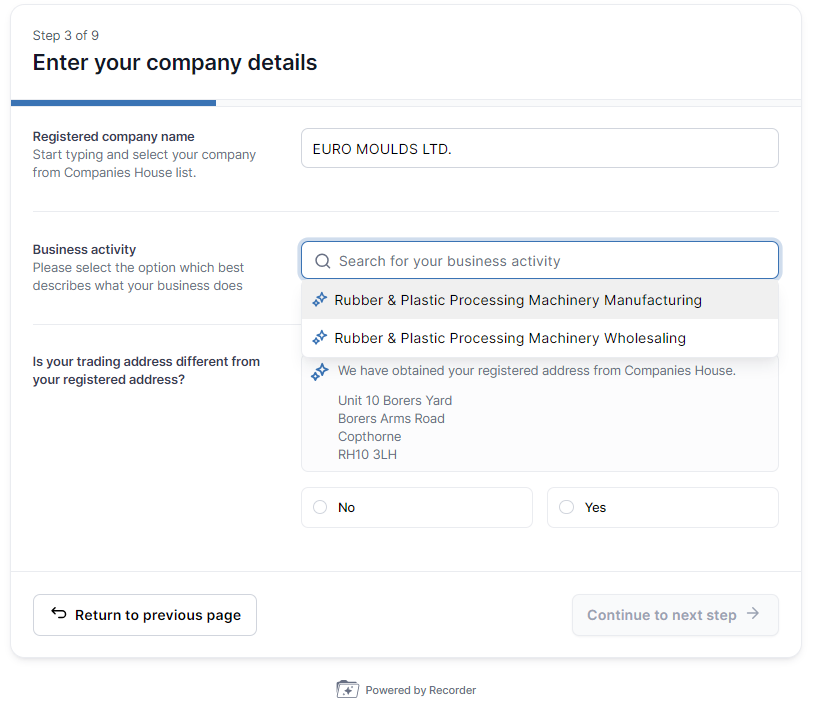Choose Rubber & Plastic Processing Machinery Wholesaling
Viewport: 820px width, 717px height.
coord(510,338)
